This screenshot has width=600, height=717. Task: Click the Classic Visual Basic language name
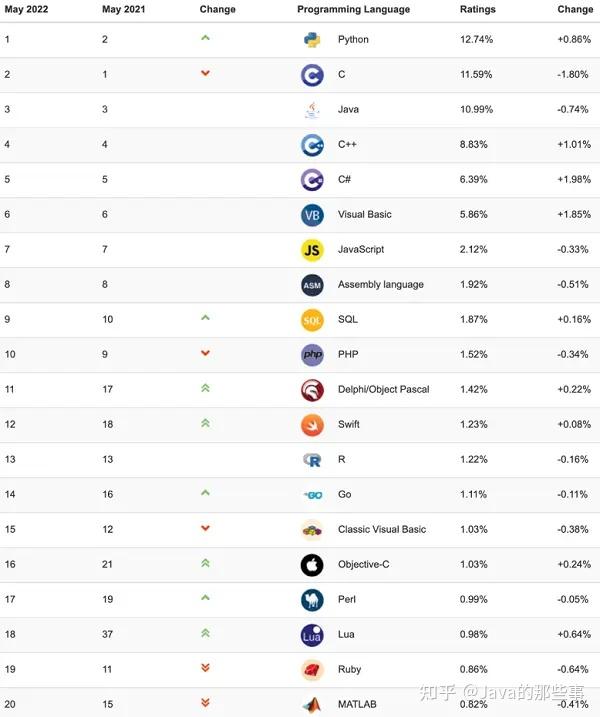381,530
